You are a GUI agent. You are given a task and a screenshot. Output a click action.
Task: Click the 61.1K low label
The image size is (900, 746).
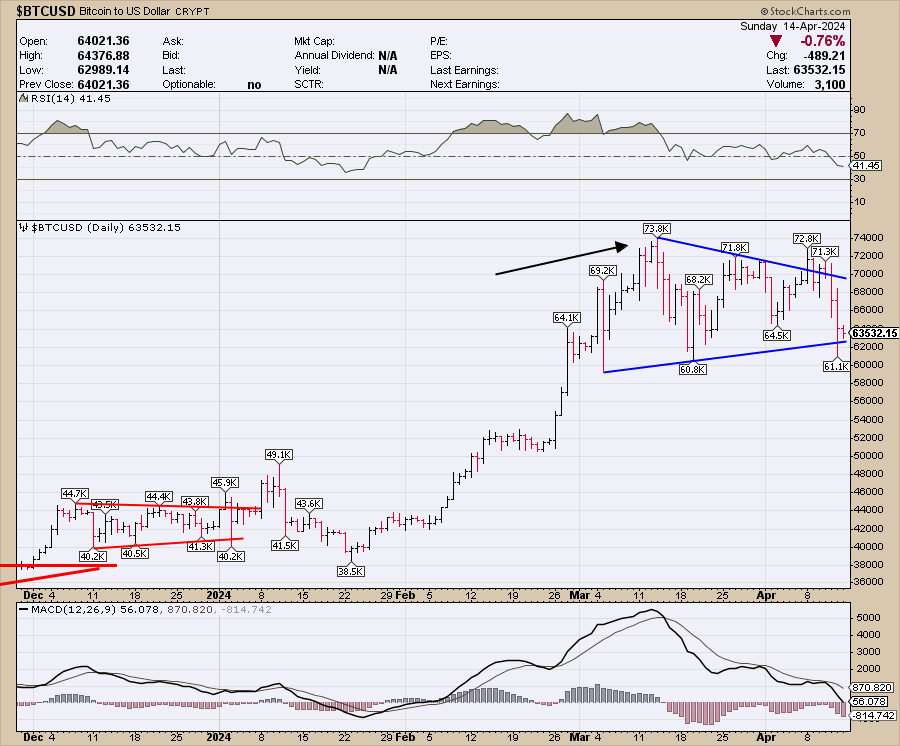click(836, 366)
